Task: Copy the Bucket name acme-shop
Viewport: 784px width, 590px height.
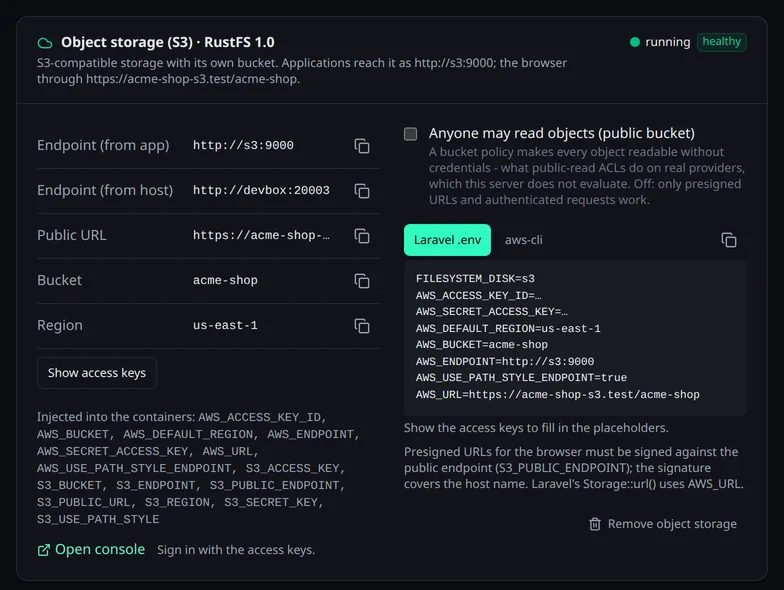Action: click(x=362, y=281)
